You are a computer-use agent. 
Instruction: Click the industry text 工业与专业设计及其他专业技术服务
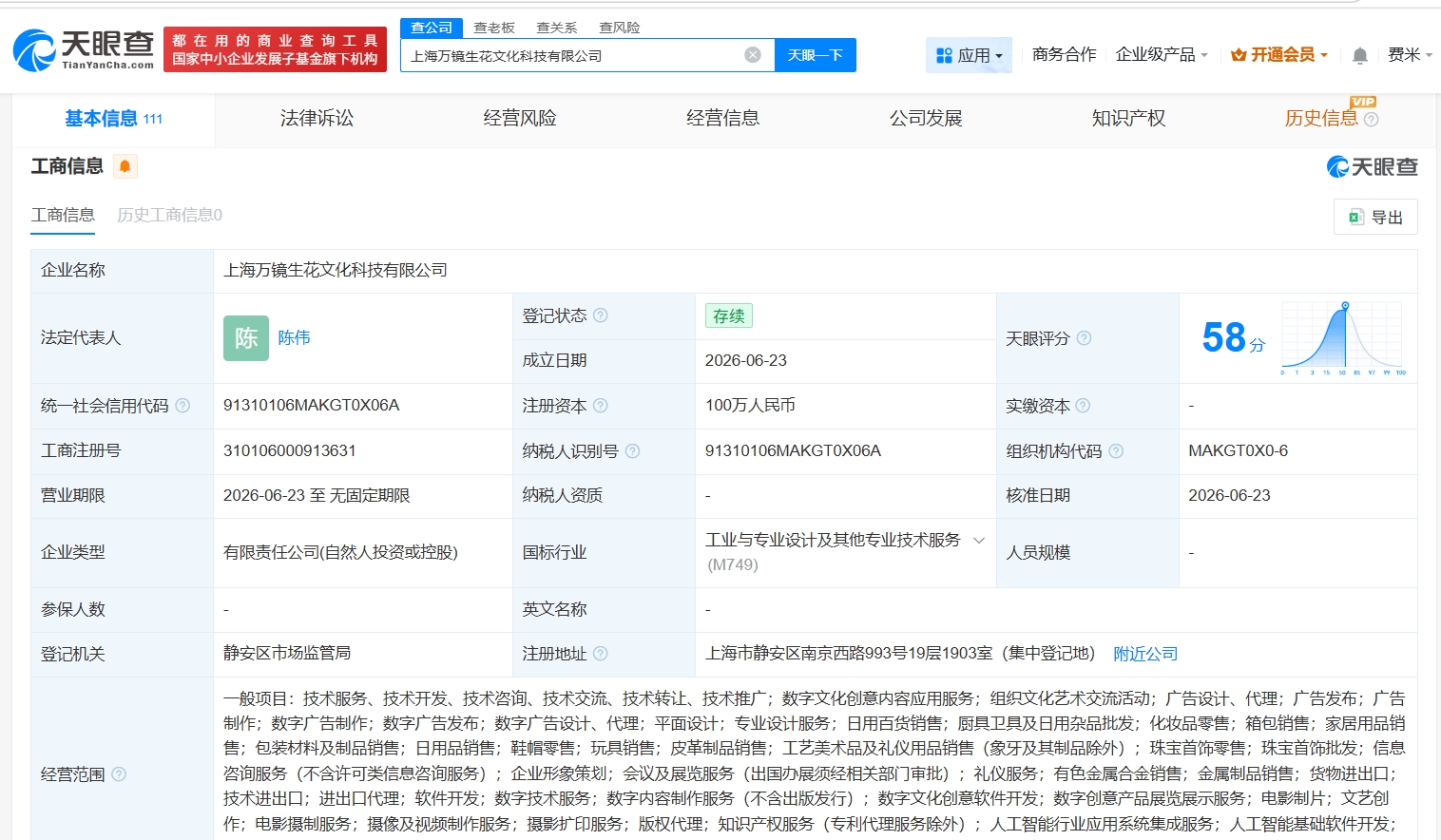(833, 540)
